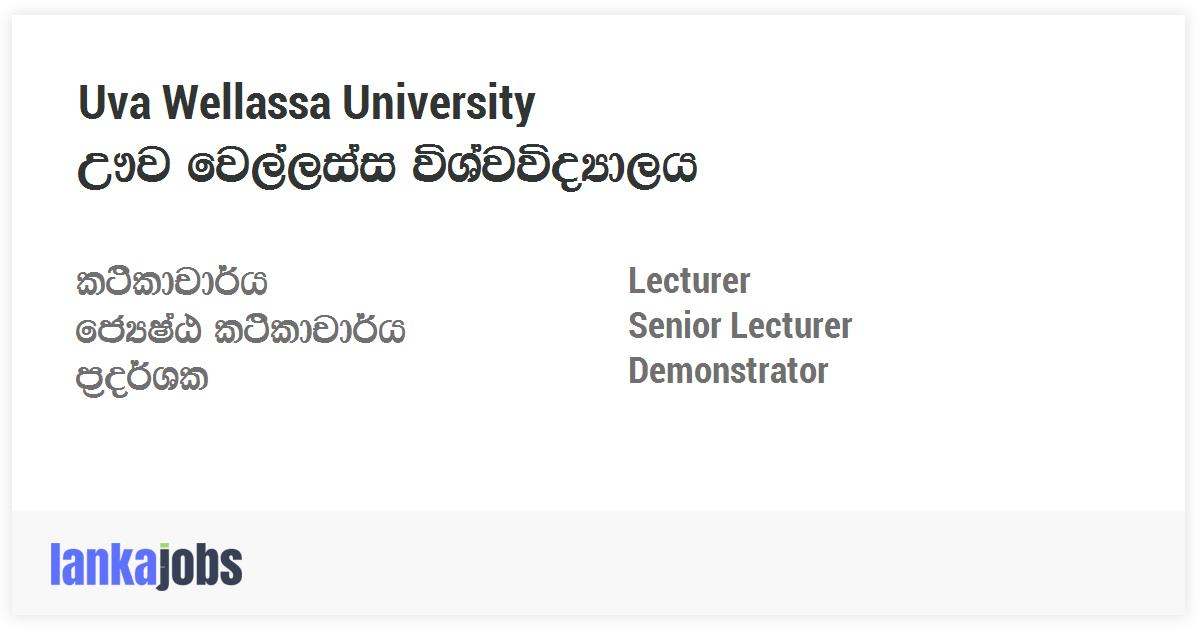
Task: Click the empty white area below Demonstrator
Action: point(728,450)
